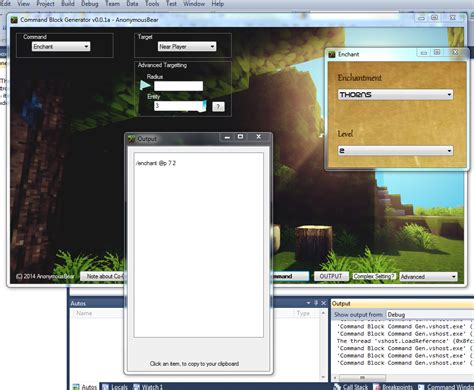Maximize the Output popup window
This screenshot has height=390, width=474.
240,137
